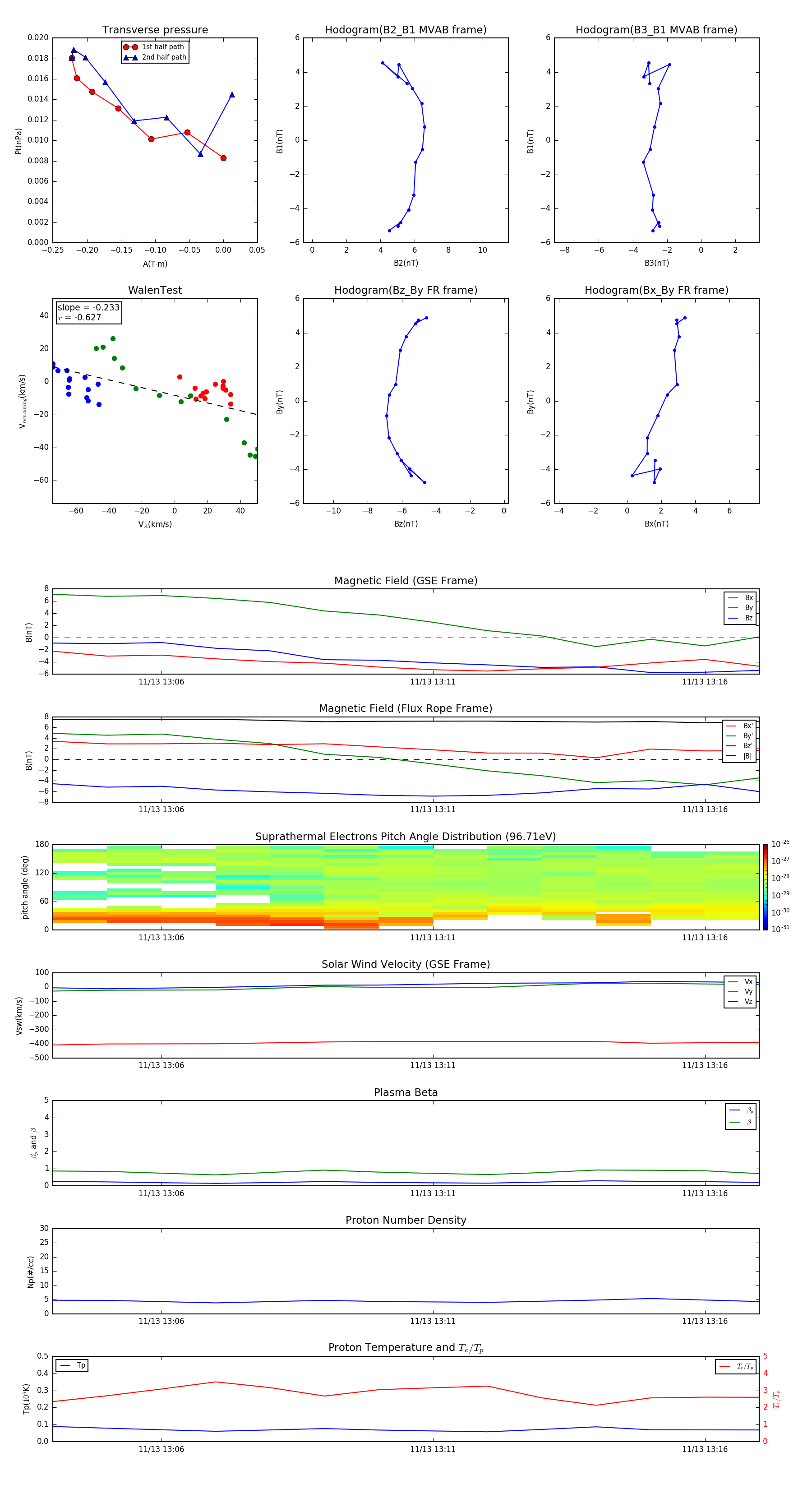Viewport: 812px width, 1489px height.
Task: Click the 'Transverse pressure' plot title
Action: tap(155, 29)
